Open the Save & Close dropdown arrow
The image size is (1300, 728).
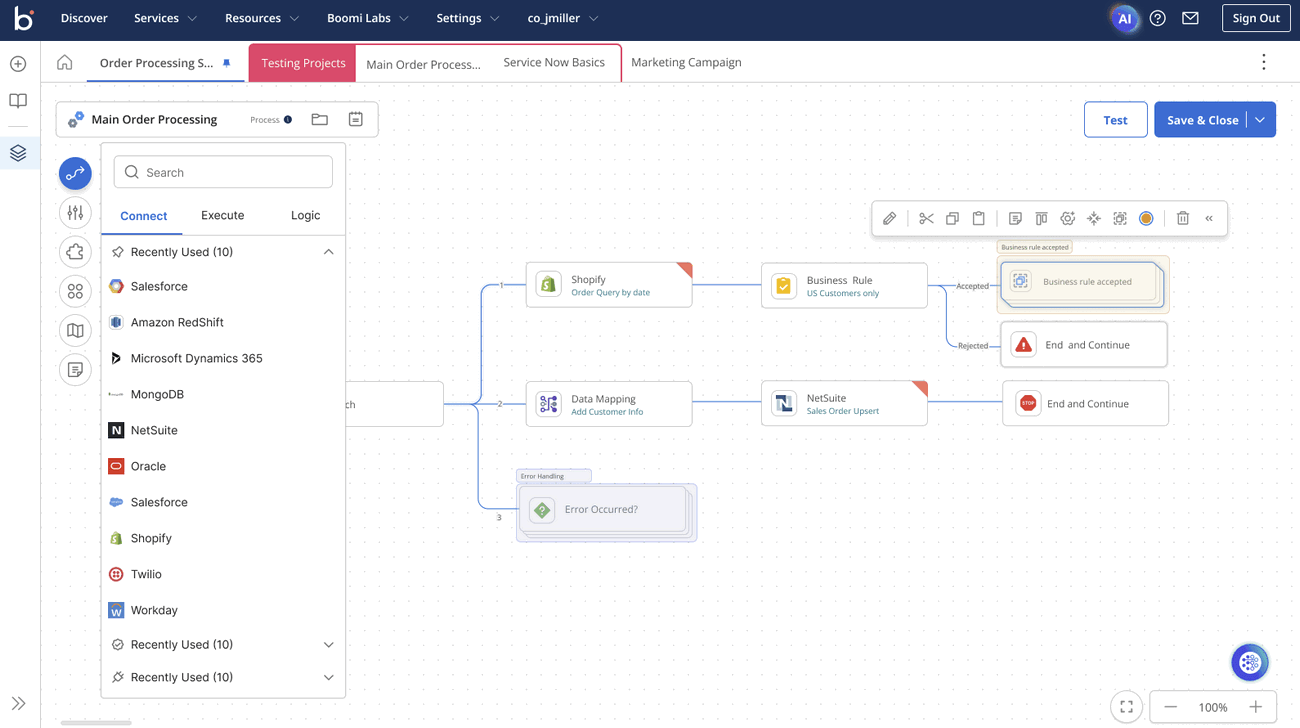(1261, 119)
